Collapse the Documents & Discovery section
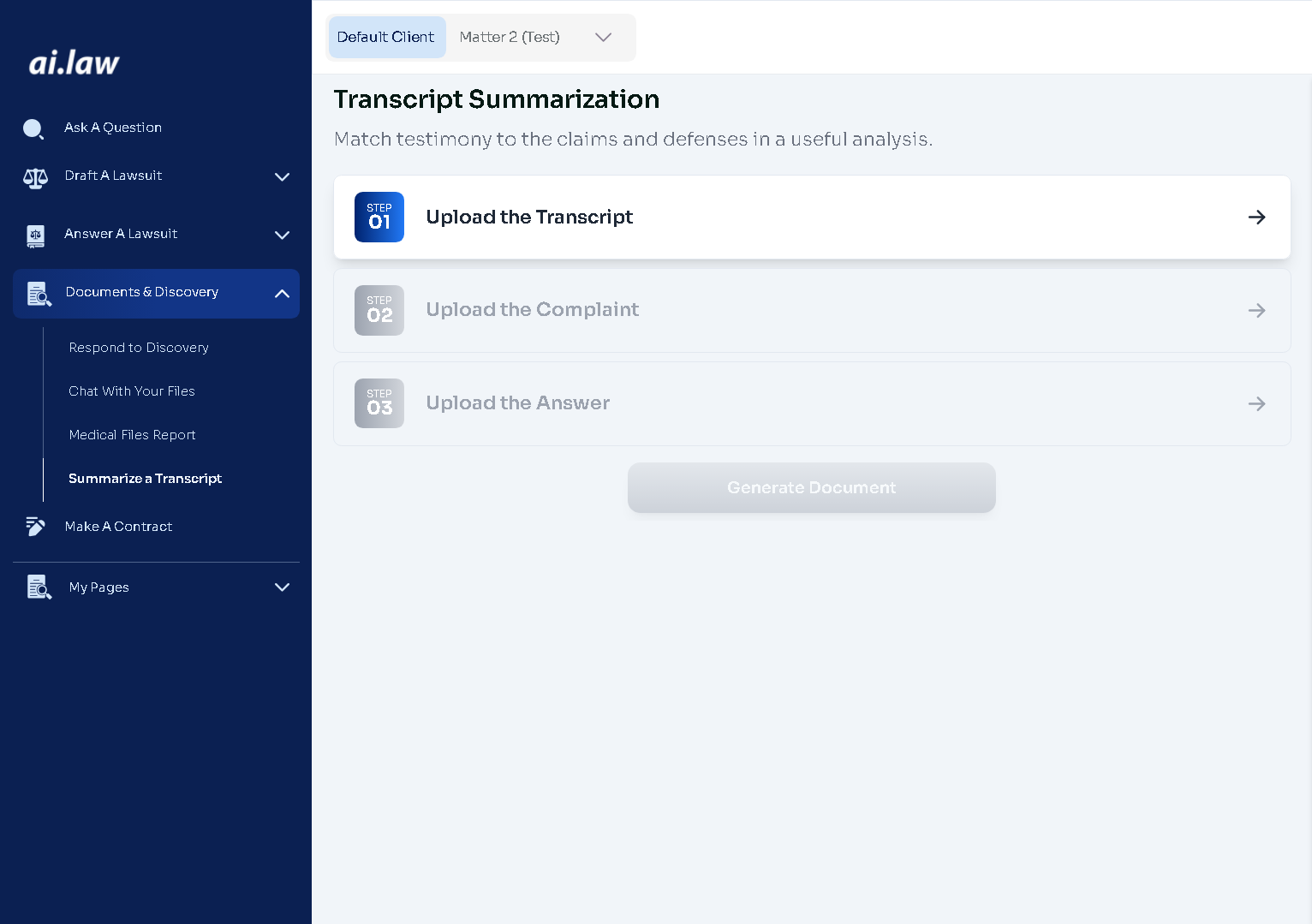Screen dimensions: 1312x924 (282, 294)
